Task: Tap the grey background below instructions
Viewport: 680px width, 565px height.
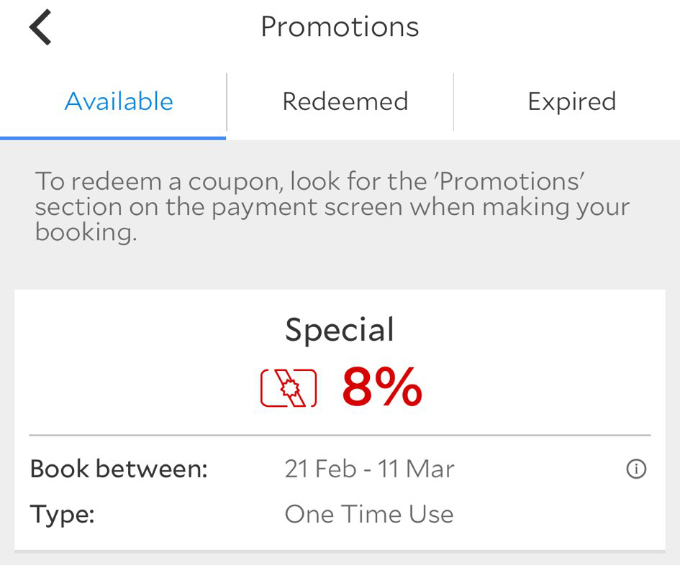Action: (x=340, y=267)
